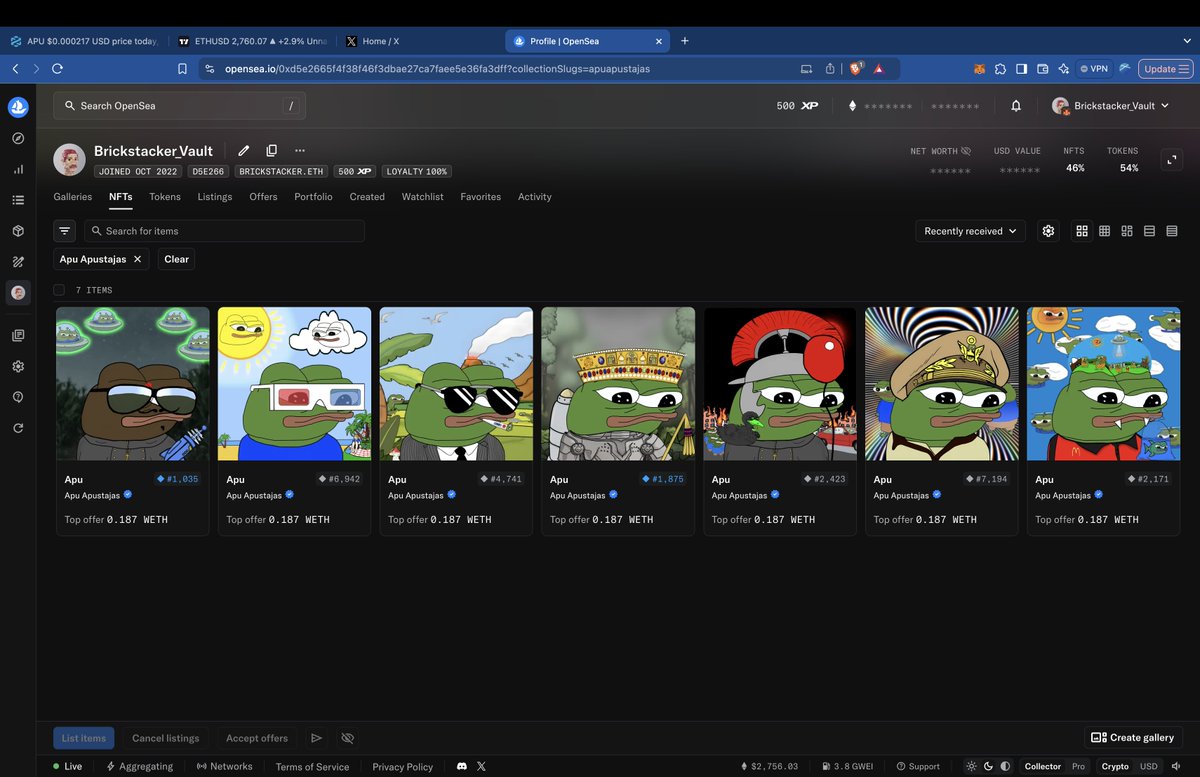Select light theme sun toggle
This screenshot has height=777, width=1200.
972,766
